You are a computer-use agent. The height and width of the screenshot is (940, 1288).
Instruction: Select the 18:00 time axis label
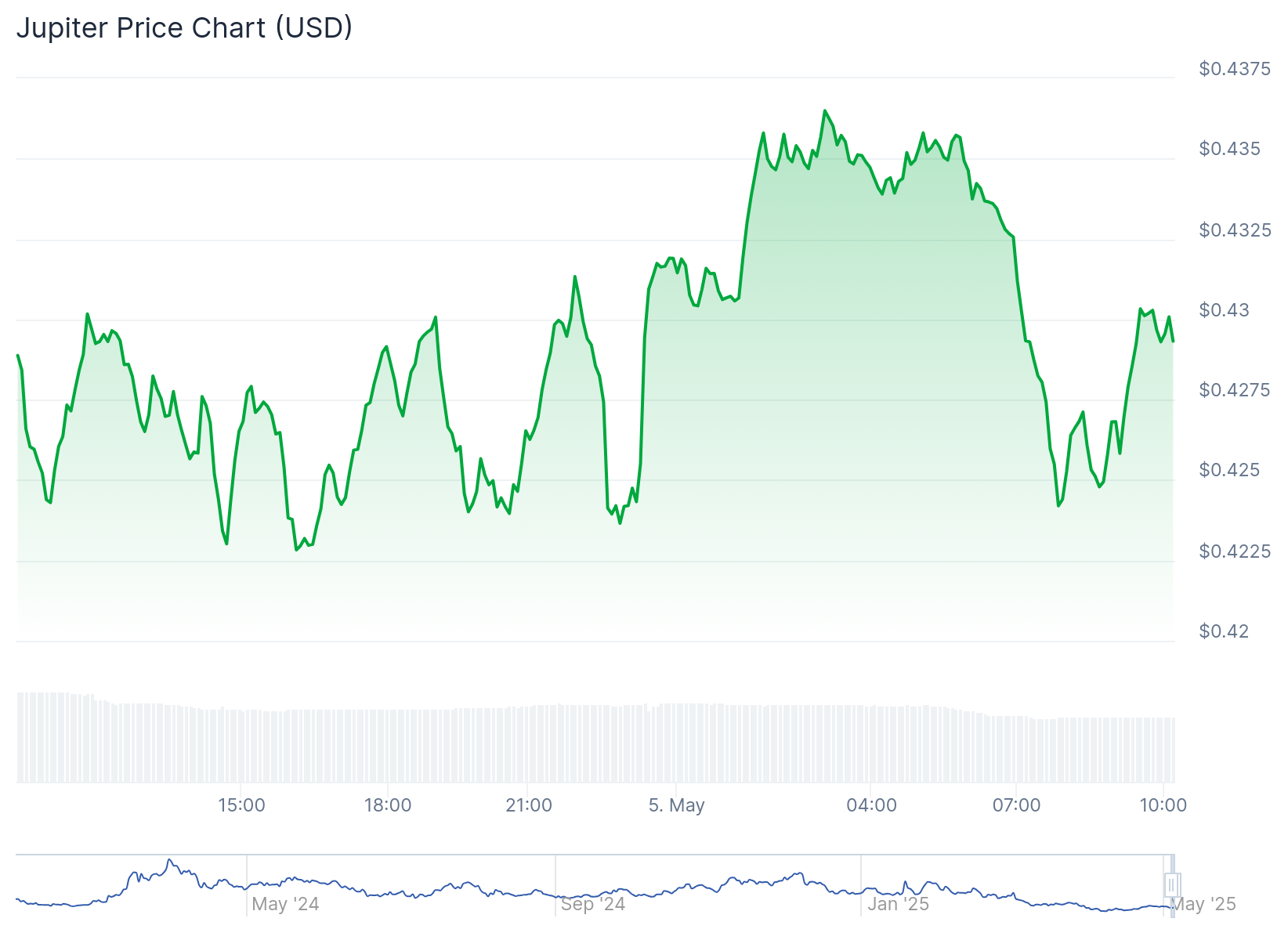pos(388,805)
